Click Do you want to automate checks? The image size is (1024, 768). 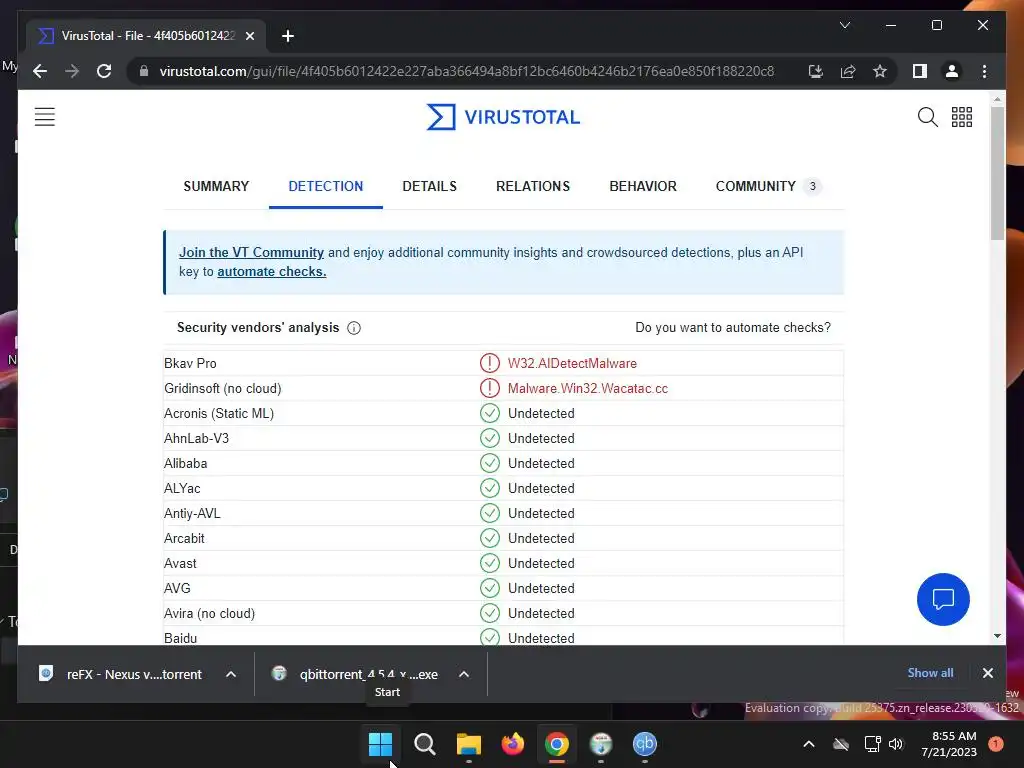[733, 328]
